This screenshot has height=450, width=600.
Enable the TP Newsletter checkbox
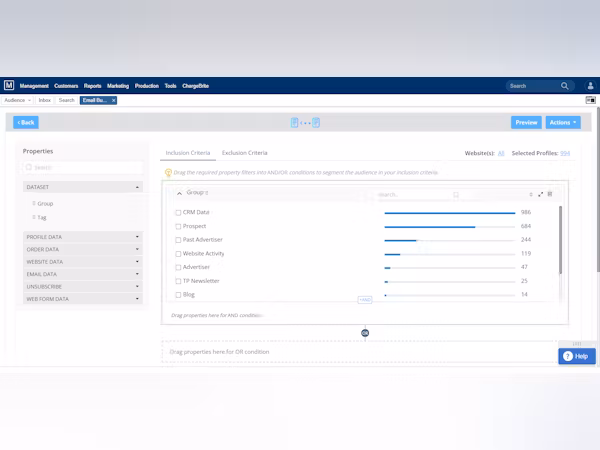[x=178, y=281]
